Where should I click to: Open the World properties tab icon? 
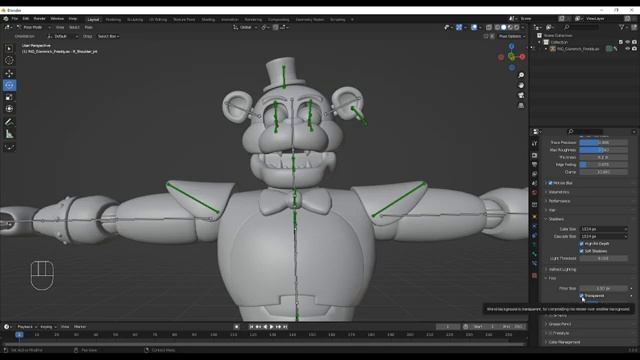[x=535, y=193]
